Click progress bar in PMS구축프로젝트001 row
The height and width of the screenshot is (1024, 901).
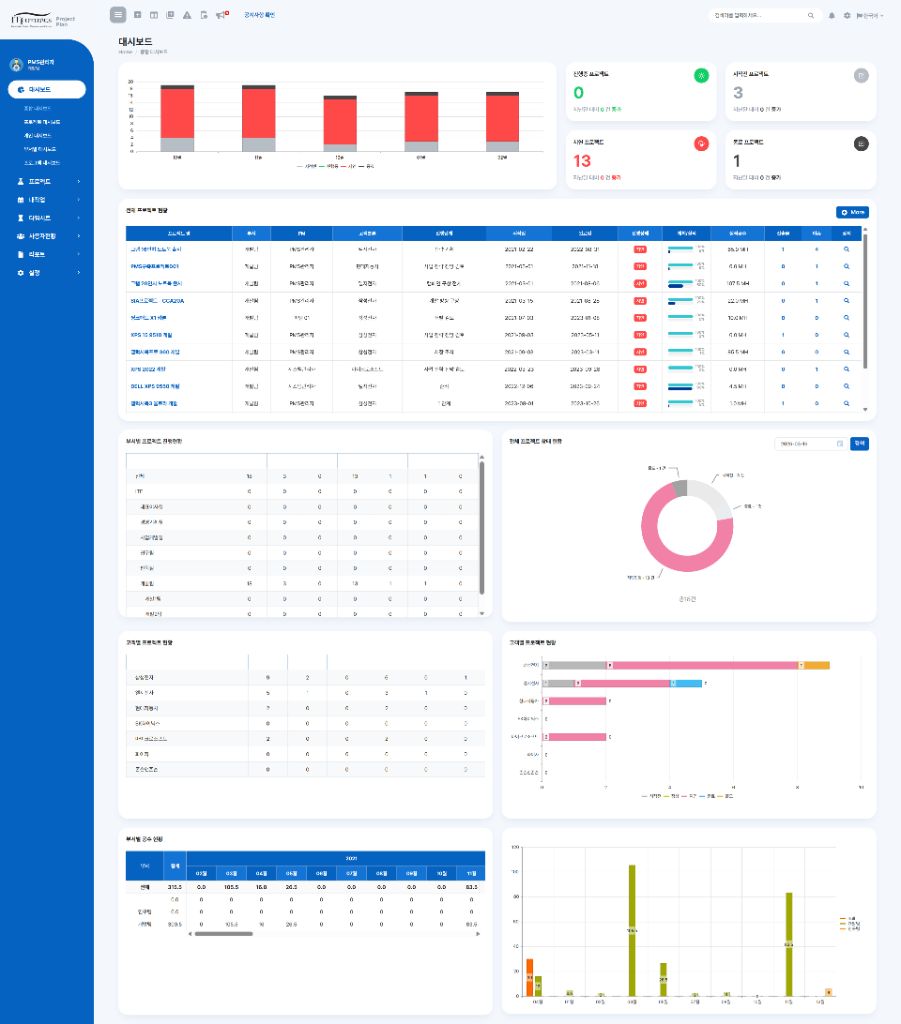pos(680,266)
